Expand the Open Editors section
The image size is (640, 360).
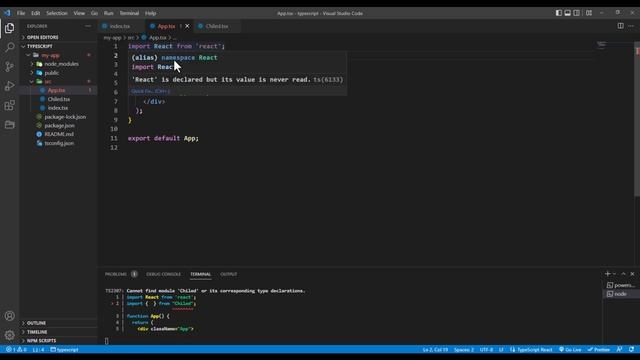pyautogui.click(x=58, y=37)
